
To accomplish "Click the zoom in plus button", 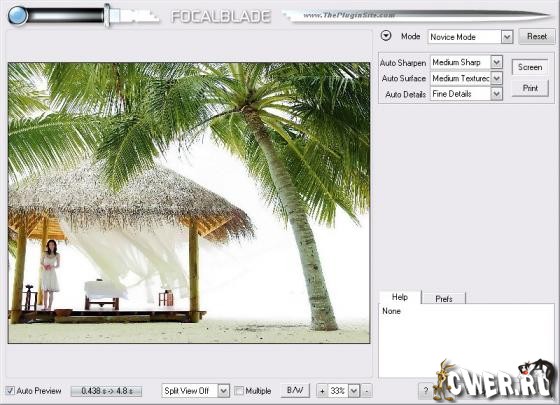I will (322, 391).
